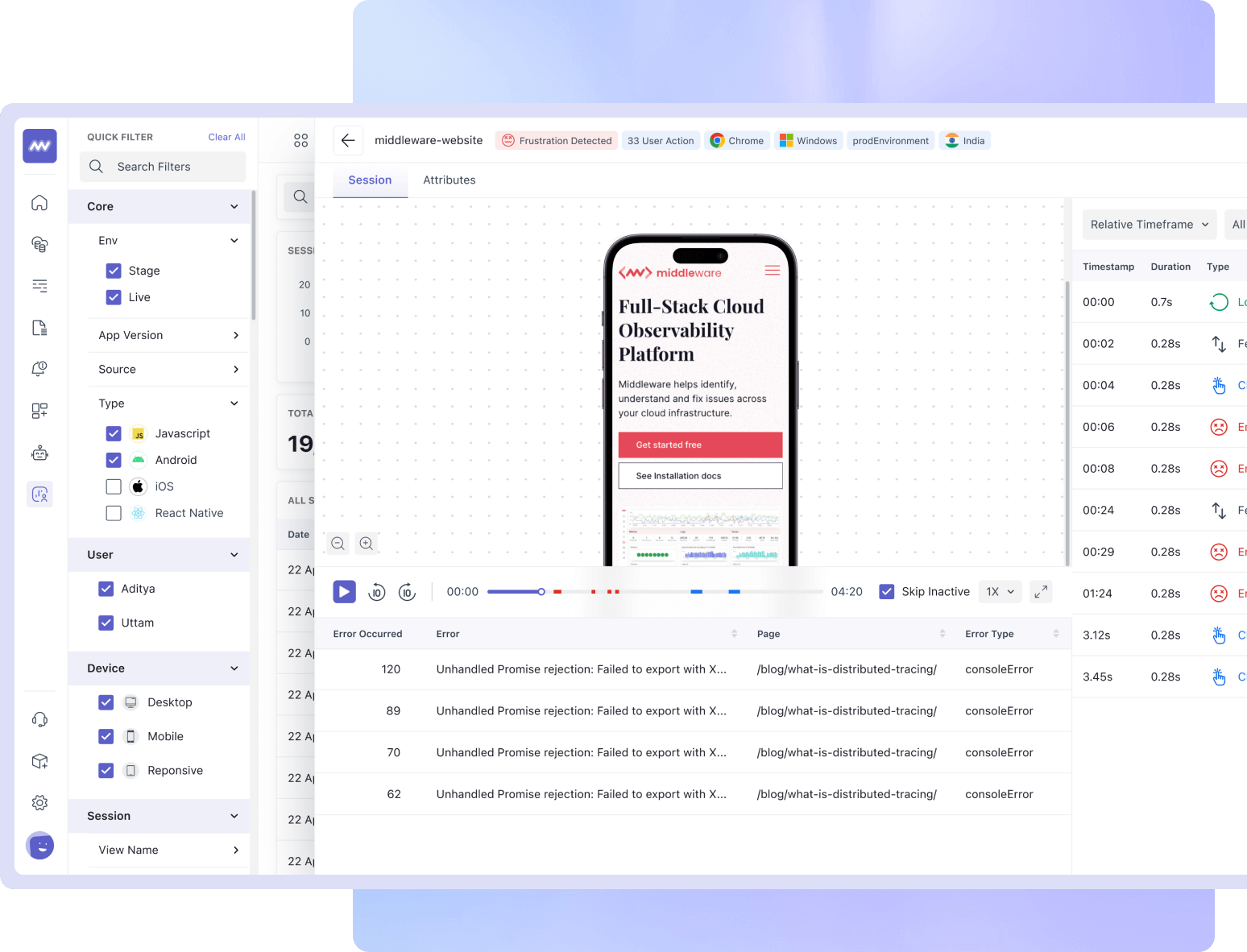
Task: Click the click-hand icon at 00:04
Action: pyautogui.click(x=1219, y=386)
